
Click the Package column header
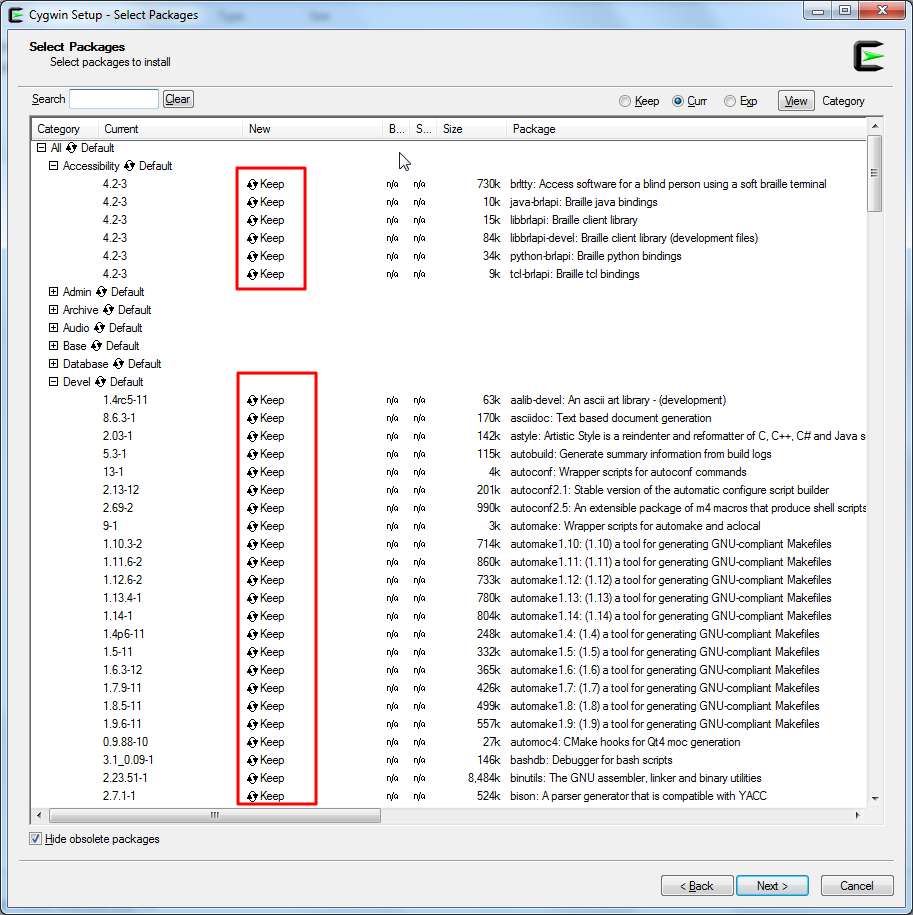pyautogui.click(x=686, y=129)
